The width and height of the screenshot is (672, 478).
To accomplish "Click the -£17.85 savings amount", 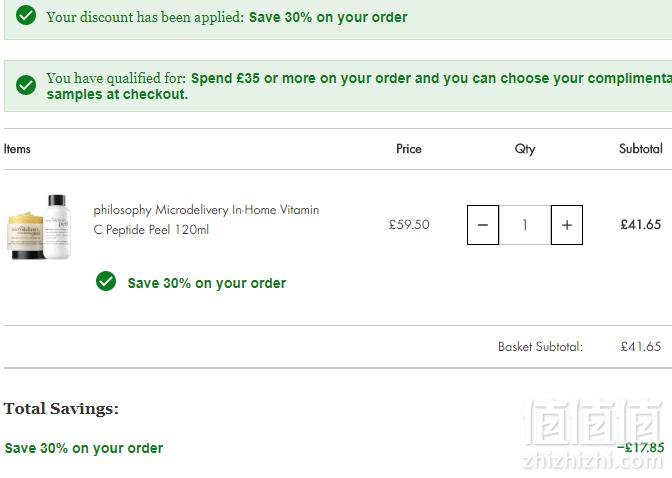I will pos(641,447).
